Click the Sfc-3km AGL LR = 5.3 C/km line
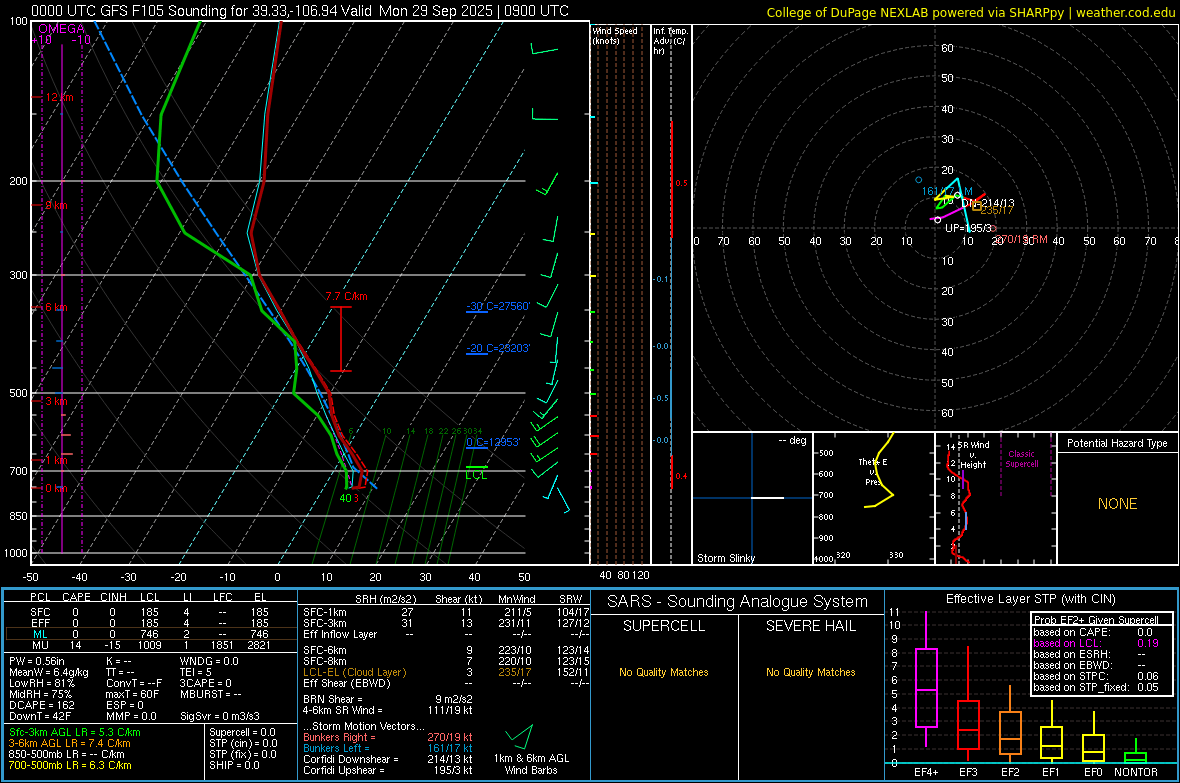1180x783 pixels. tap(75, 733)
